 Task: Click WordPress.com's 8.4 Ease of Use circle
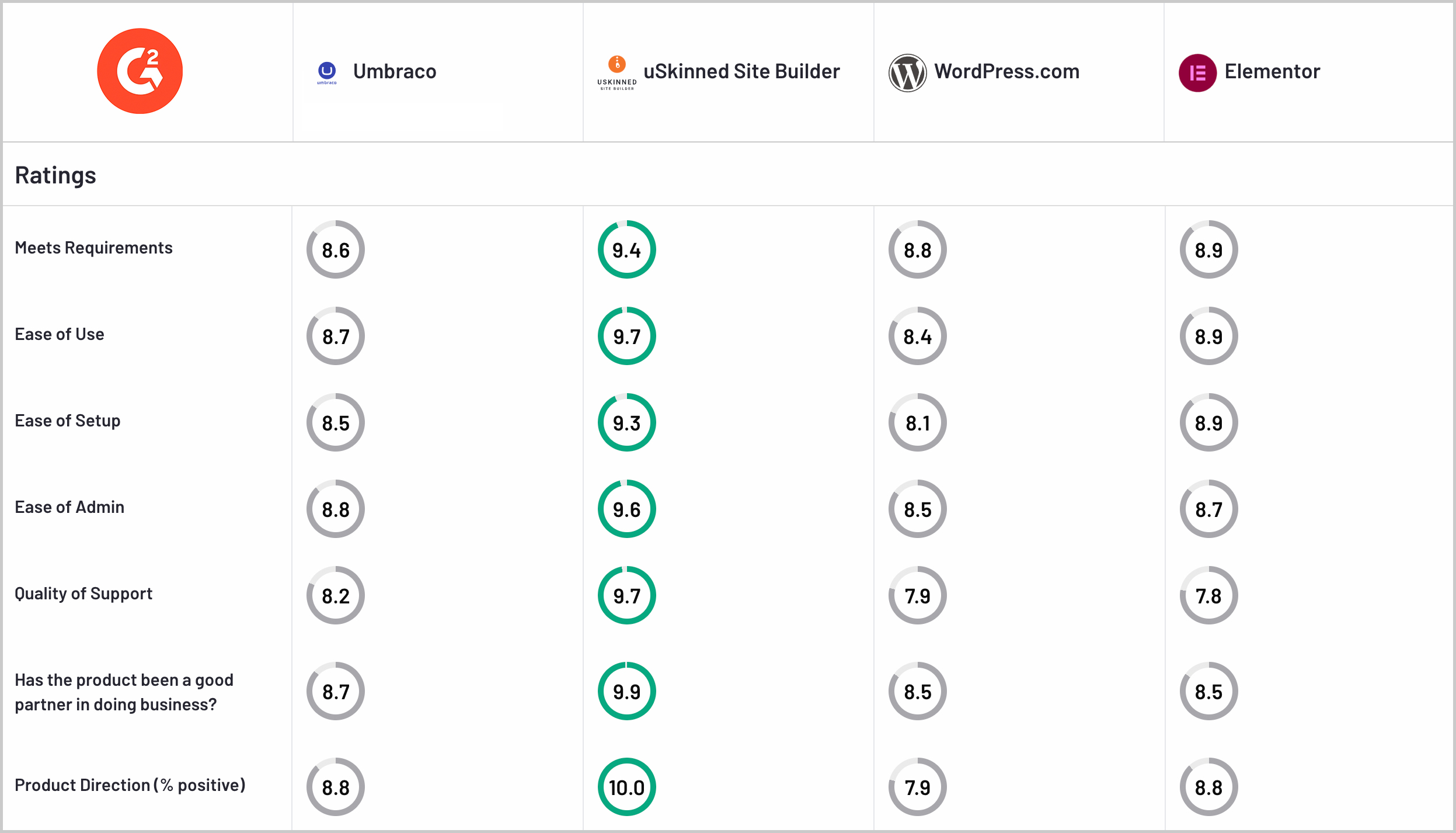coord(917,336)
